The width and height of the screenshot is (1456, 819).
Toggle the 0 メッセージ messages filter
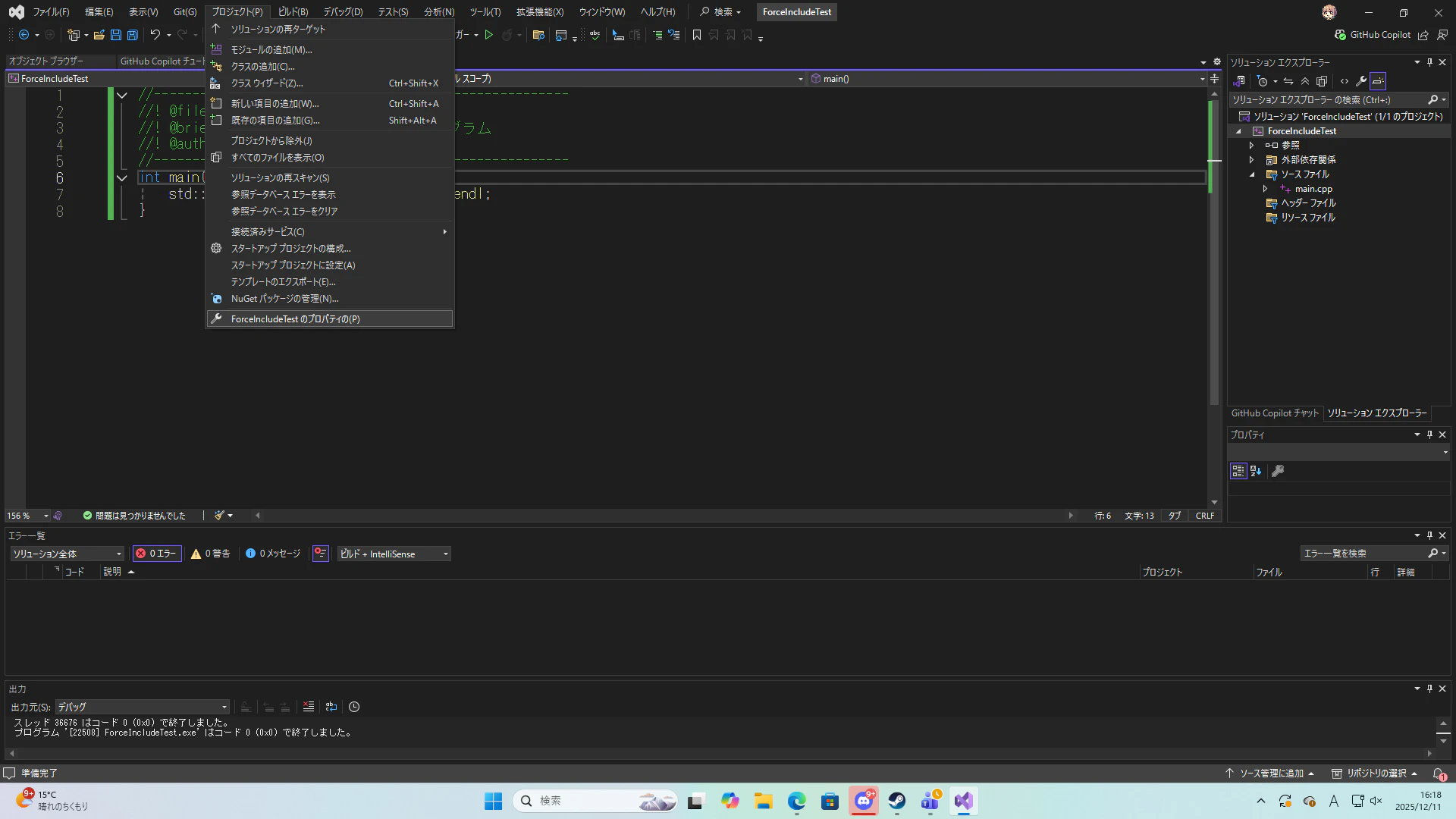click(x=273, y=554)
